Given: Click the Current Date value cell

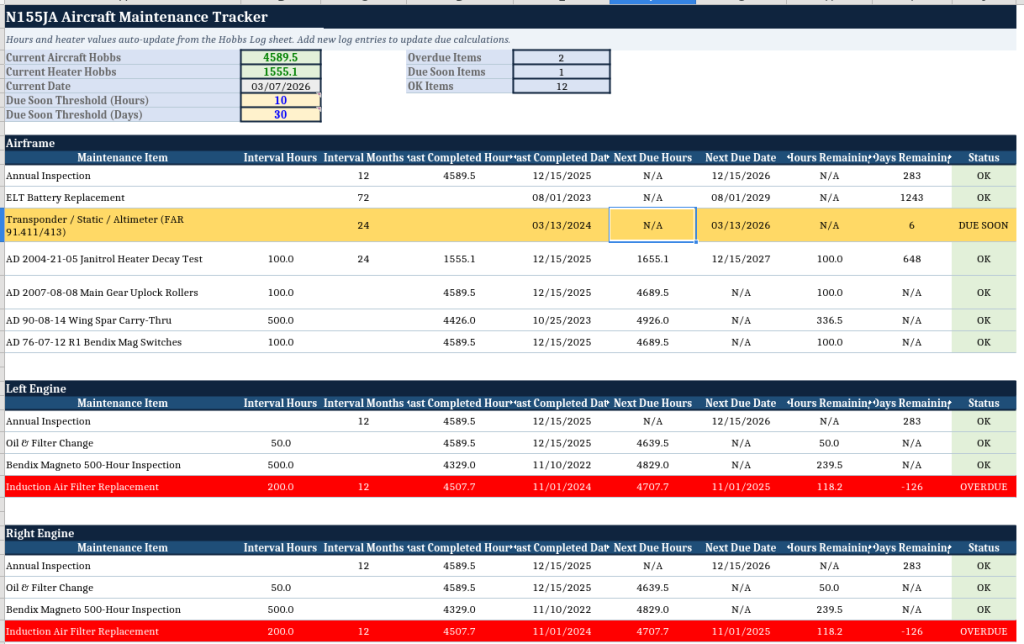Looking at the screenshot, I should tap(280, 86).
